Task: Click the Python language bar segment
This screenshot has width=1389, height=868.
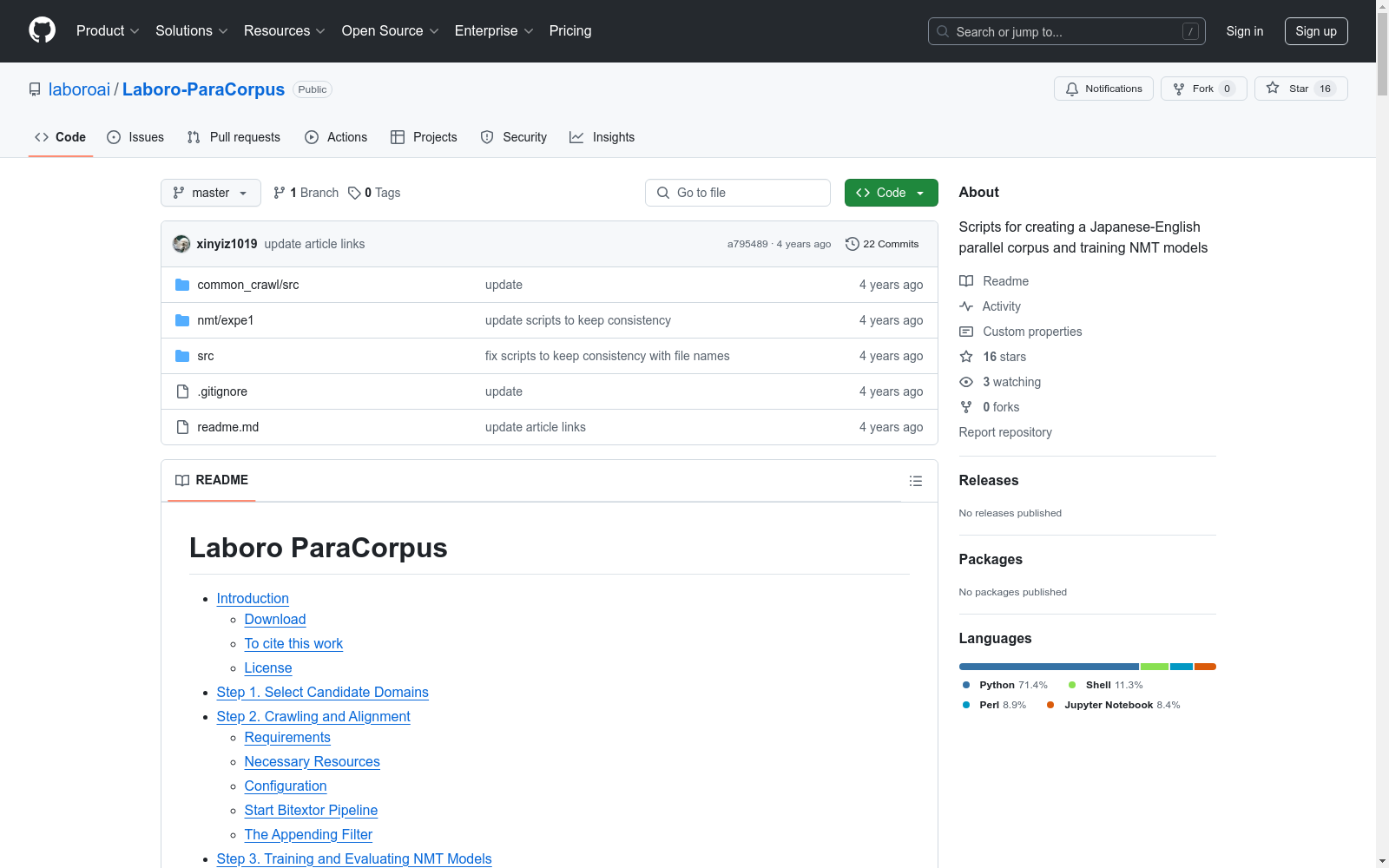Action: coord(1049,667)
